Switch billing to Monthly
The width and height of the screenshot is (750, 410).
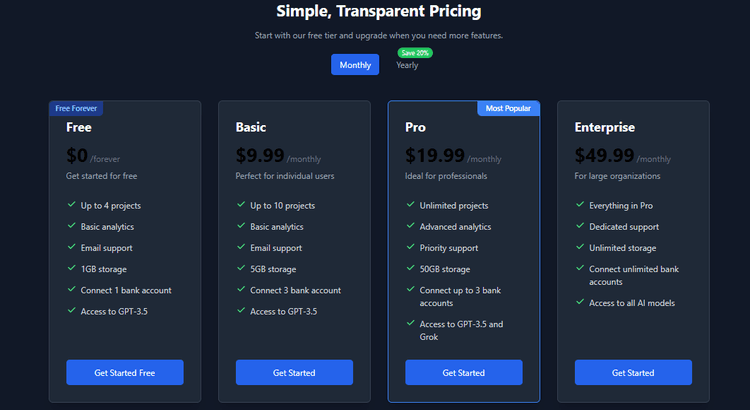355,65
